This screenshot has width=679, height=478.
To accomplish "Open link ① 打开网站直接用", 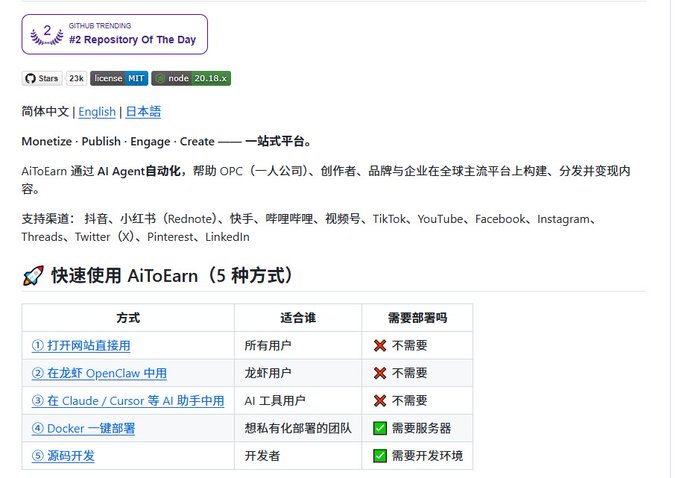I will [81, 346].
